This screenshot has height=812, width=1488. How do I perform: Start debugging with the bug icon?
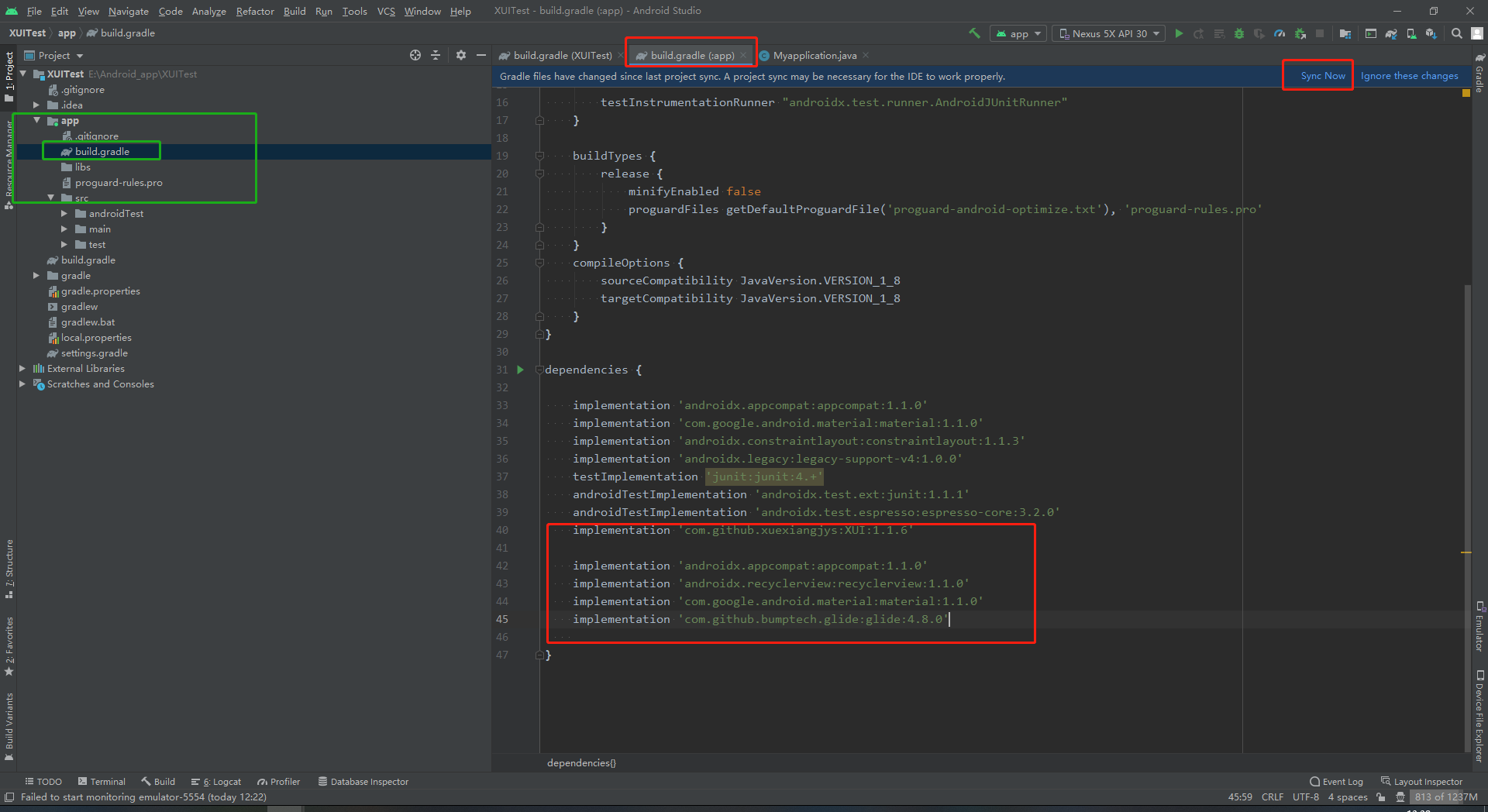pos(1238,33)
